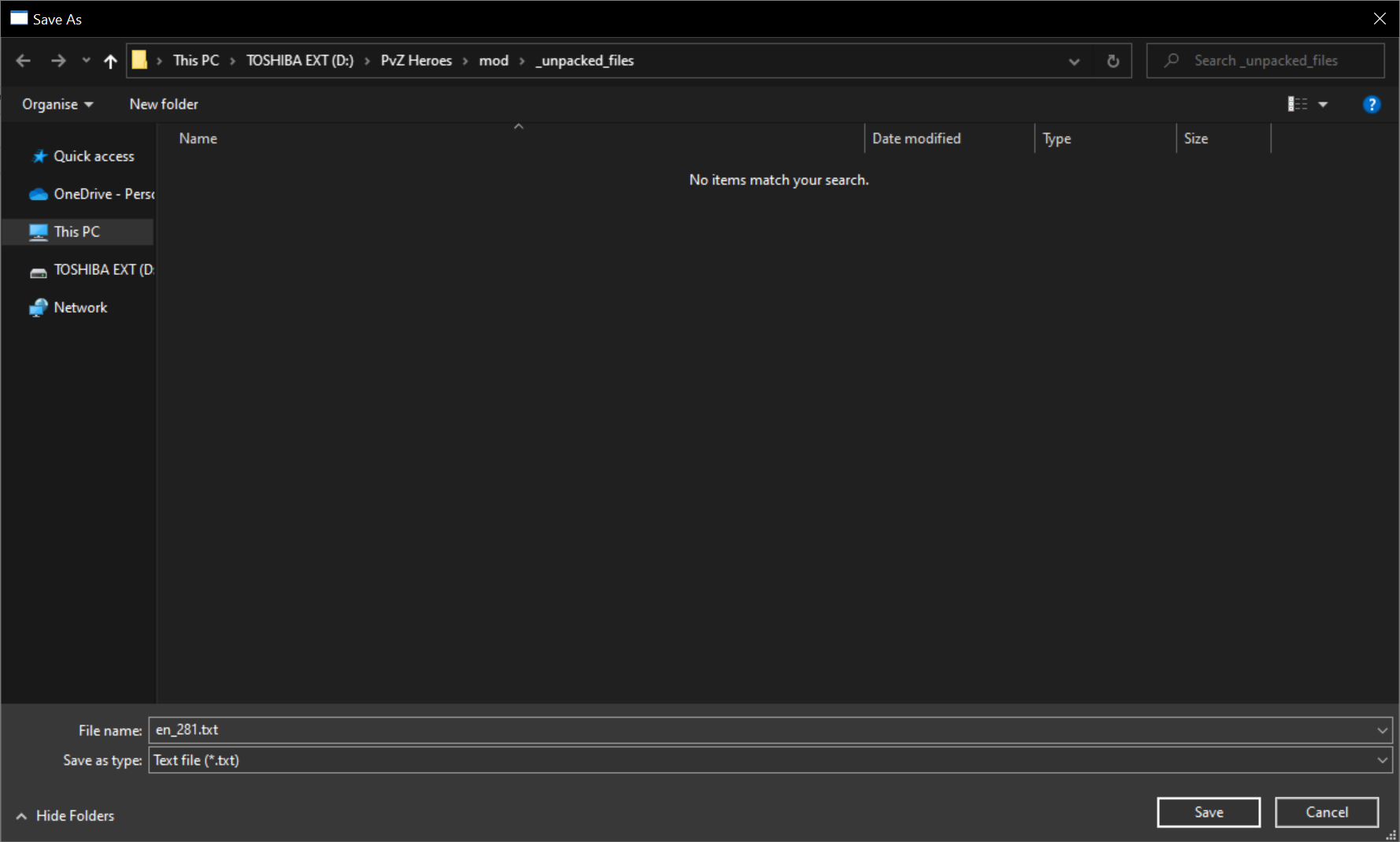Close the Save As dialog

(1380, 19)
